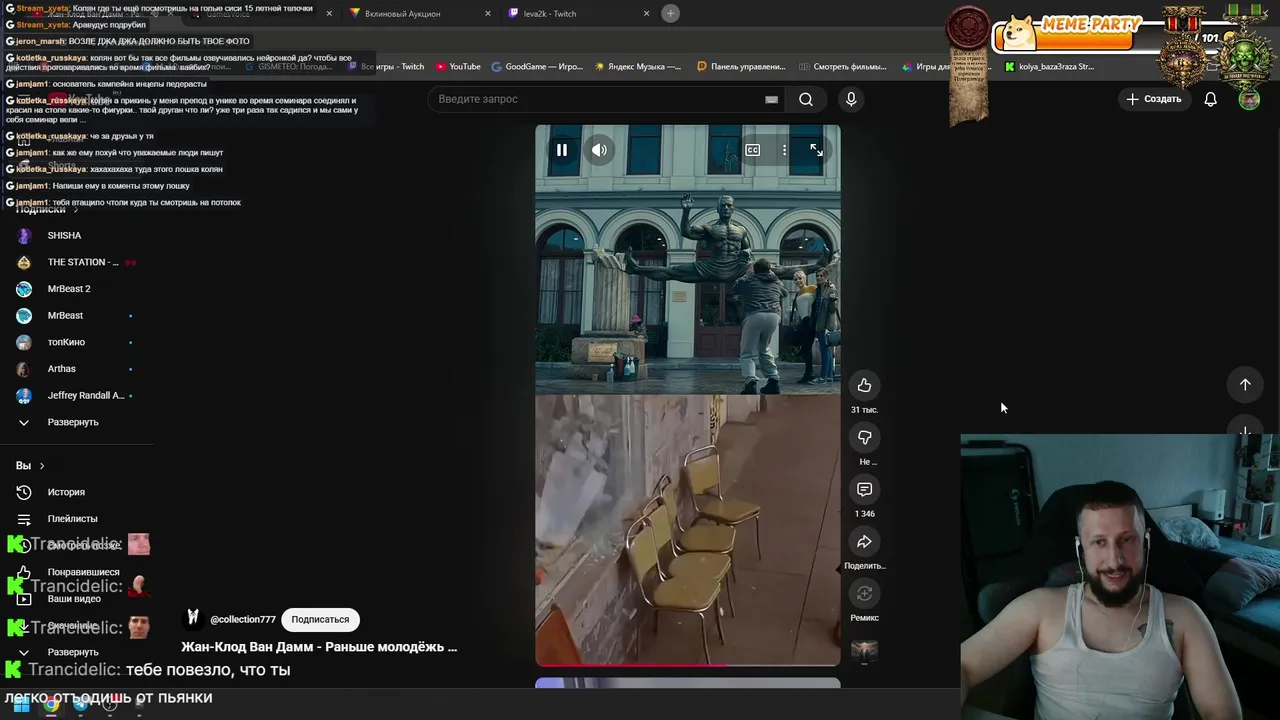Image resolution: width=1280 pixels, height=720 pixels.
Task: Open a new browser tab with plus
Action: coord(671,13)
